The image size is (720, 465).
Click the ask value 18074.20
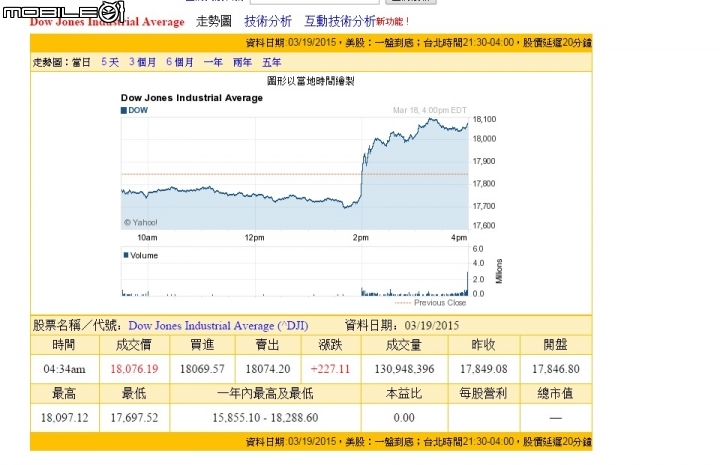268,369
